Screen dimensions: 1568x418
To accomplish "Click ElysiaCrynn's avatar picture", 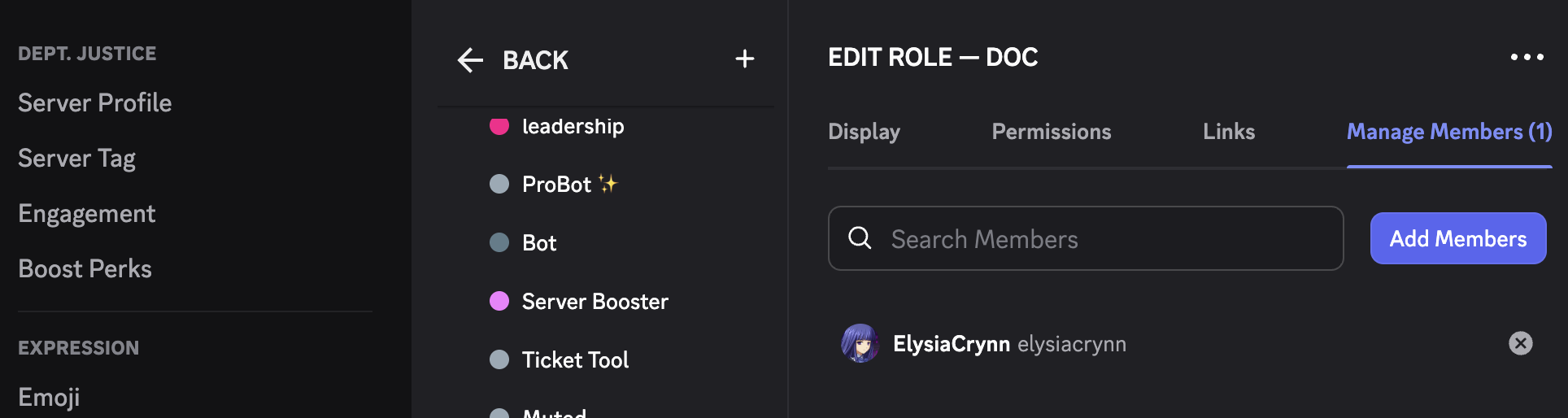I will click(860, 343).
